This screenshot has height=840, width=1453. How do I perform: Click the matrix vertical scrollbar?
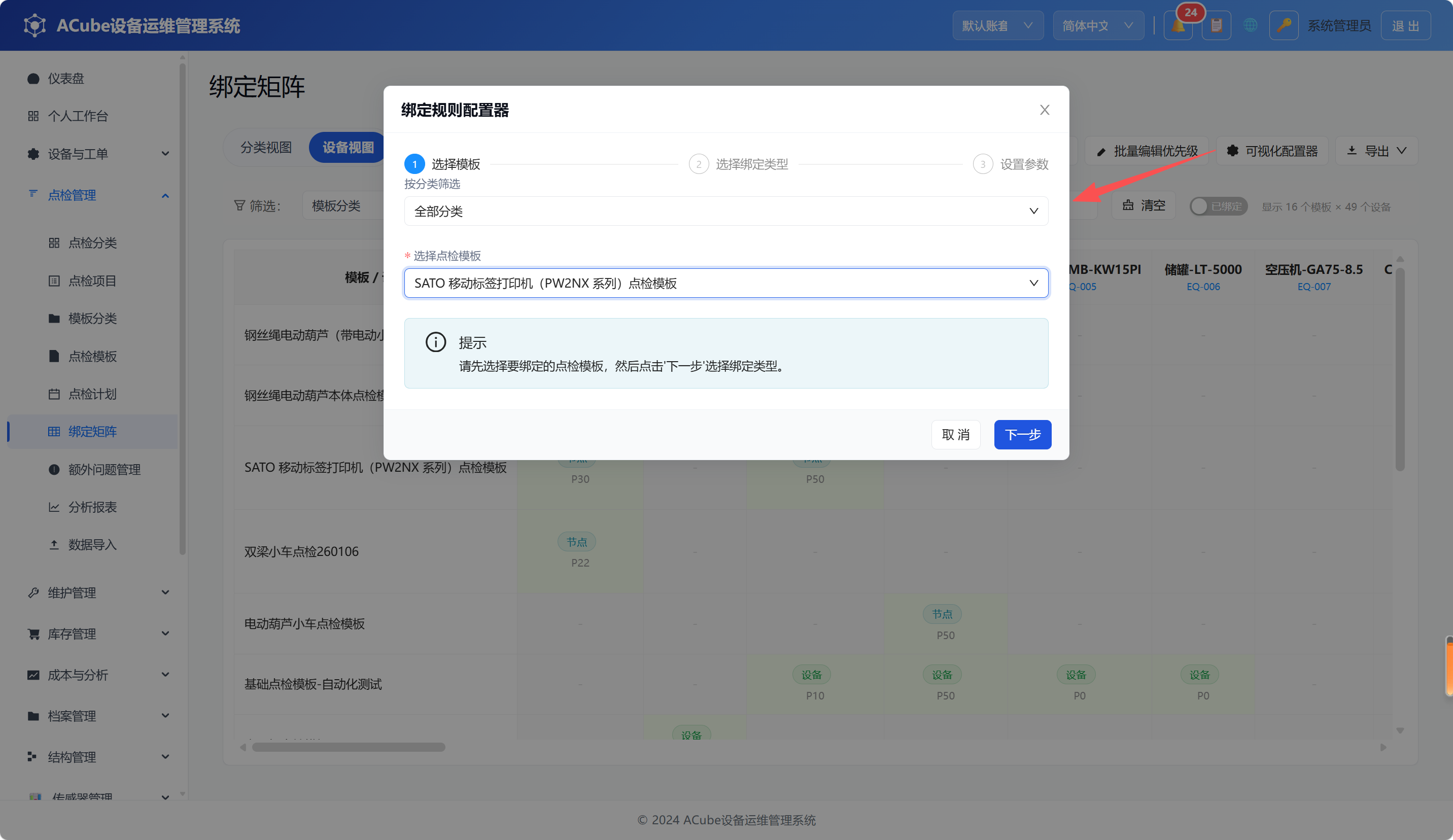[x=1399, y=369]
